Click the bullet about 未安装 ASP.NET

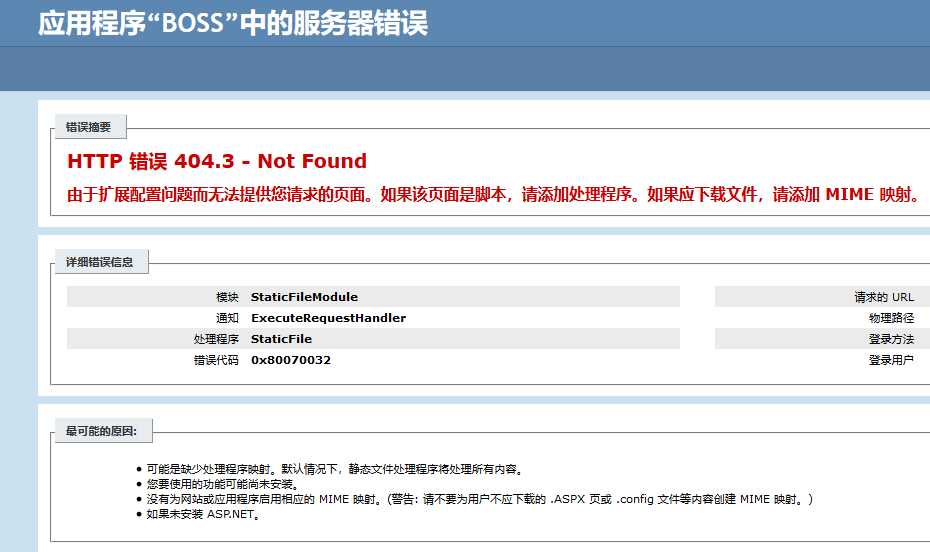[203, 514]
